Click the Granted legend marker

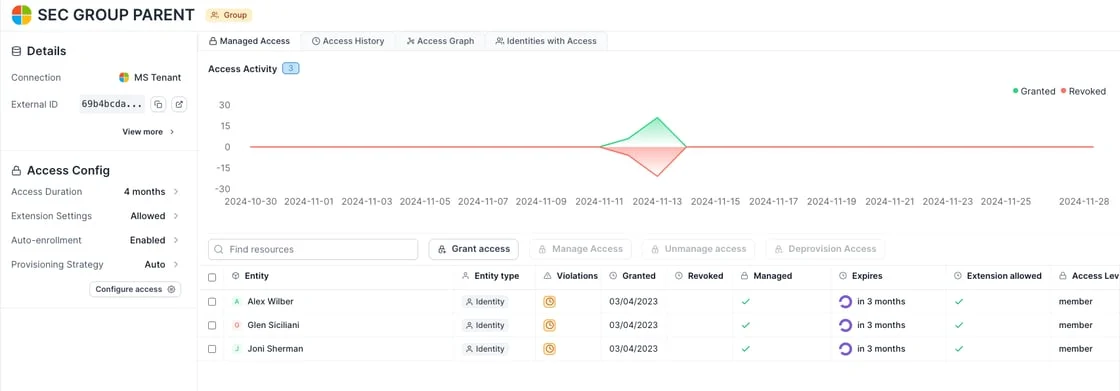pos(1016,91)
